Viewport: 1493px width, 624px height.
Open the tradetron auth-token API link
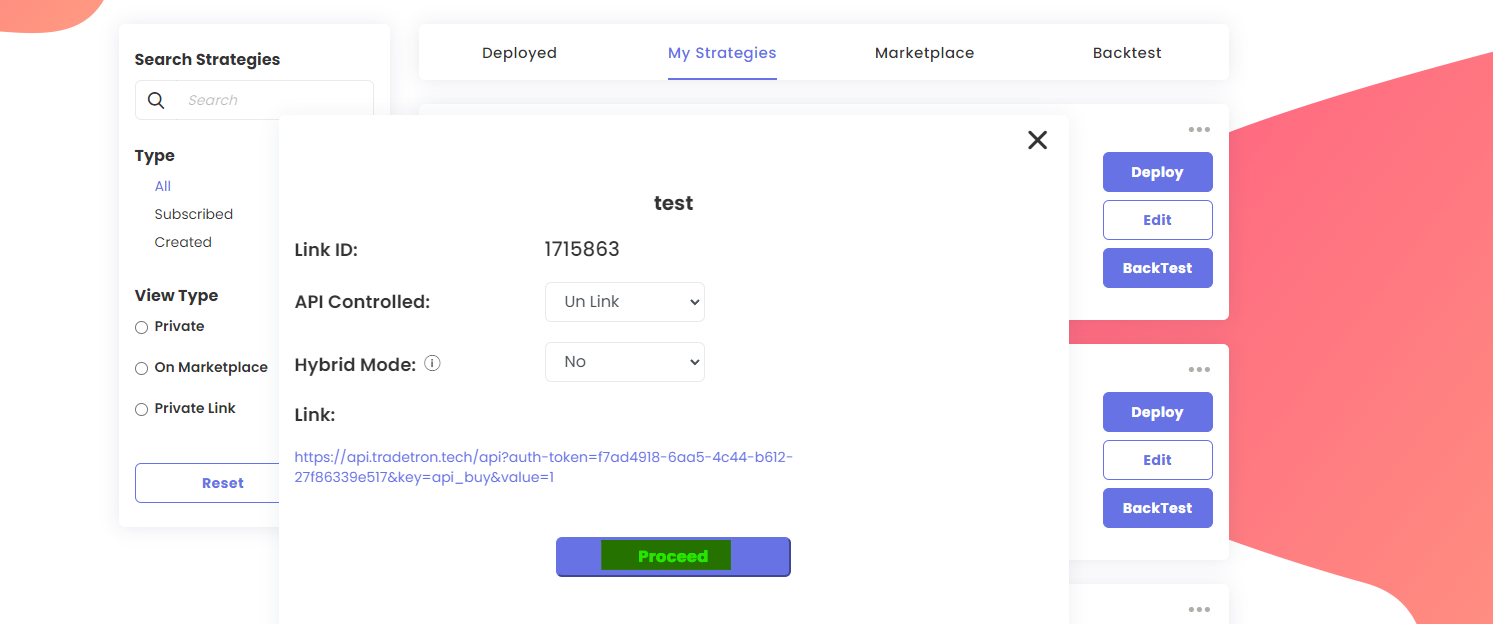pyautogui.click(x=543, y=456)
